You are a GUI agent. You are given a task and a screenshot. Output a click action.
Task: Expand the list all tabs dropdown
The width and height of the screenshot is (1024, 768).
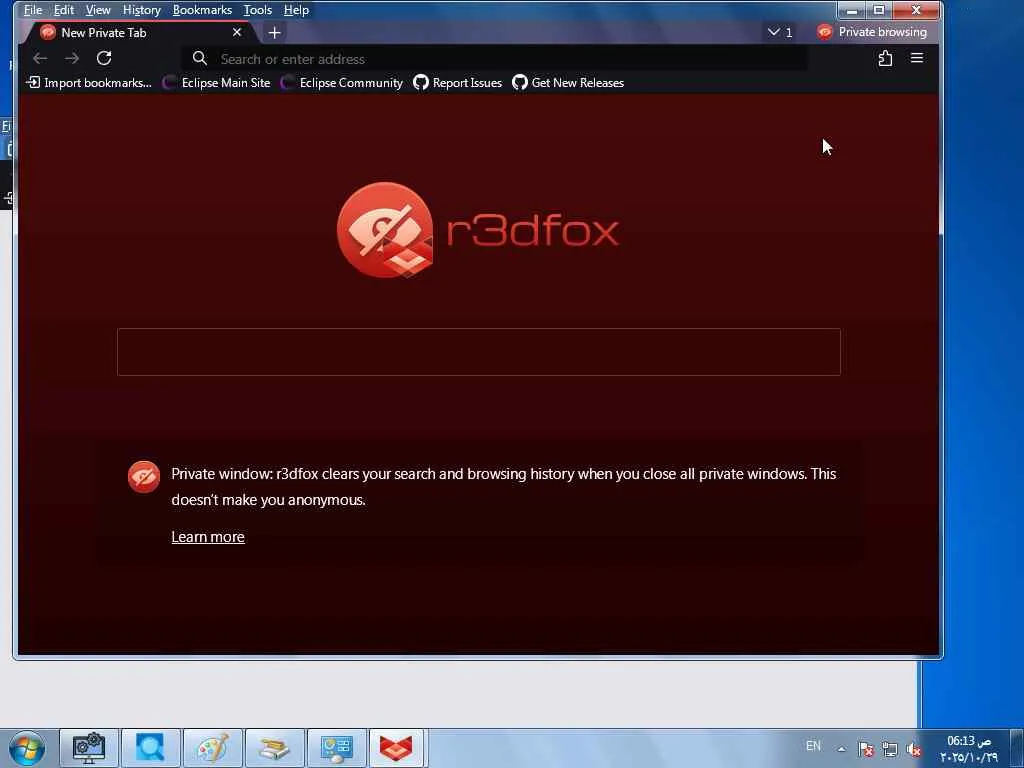pos(779,32)
